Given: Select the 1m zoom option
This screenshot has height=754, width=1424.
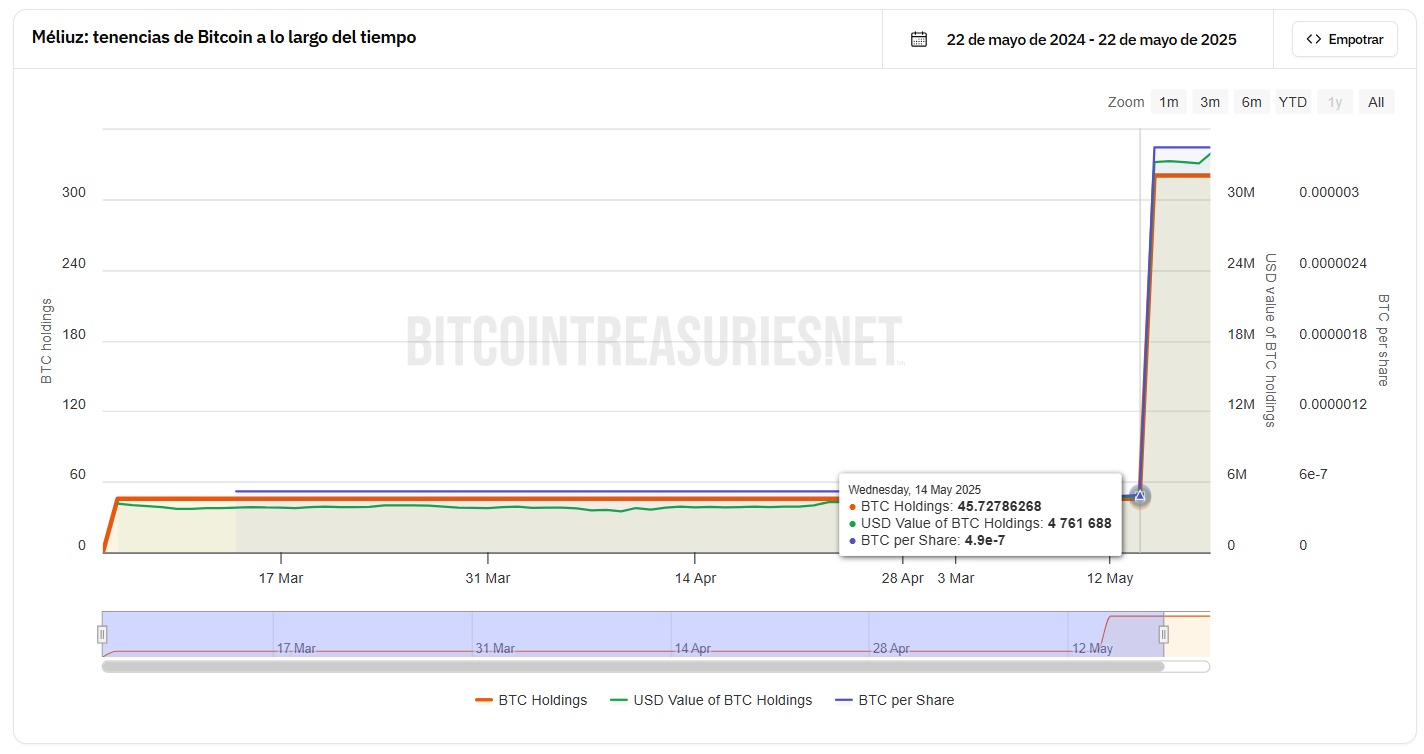Looking at the screenshot, I should 1168,102.
